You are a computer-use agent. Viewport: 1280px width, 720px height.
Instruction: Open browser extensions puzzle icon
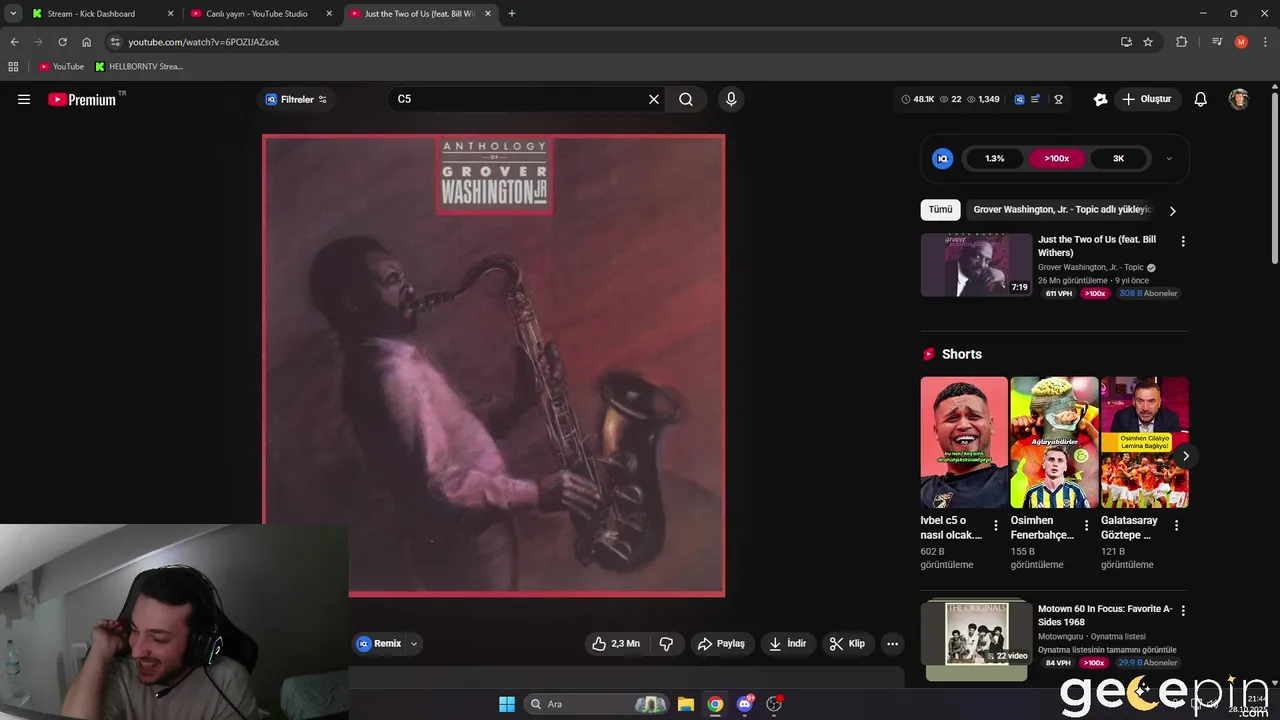[x=1182, y=42]
